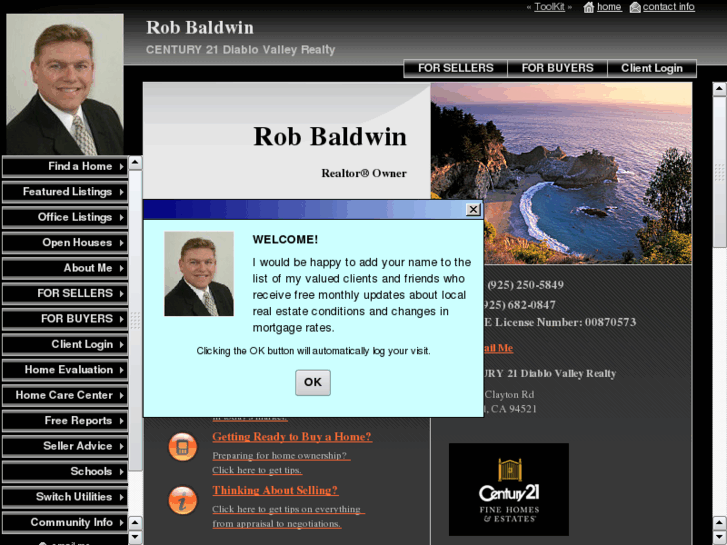Click the sidebar scrollbar up arrow
727x545 pixels.
click(135, 162)
